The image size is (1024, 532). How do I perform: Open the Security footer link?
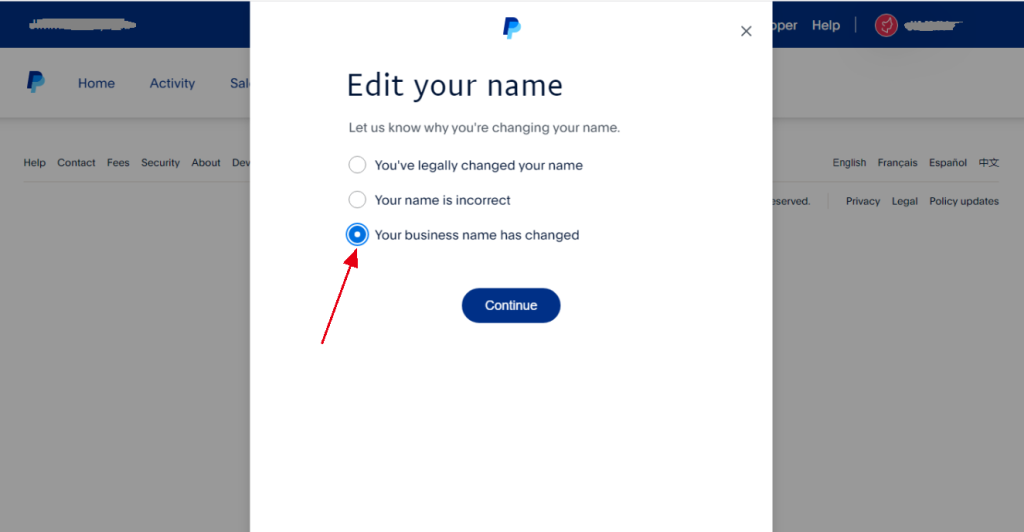160,163
